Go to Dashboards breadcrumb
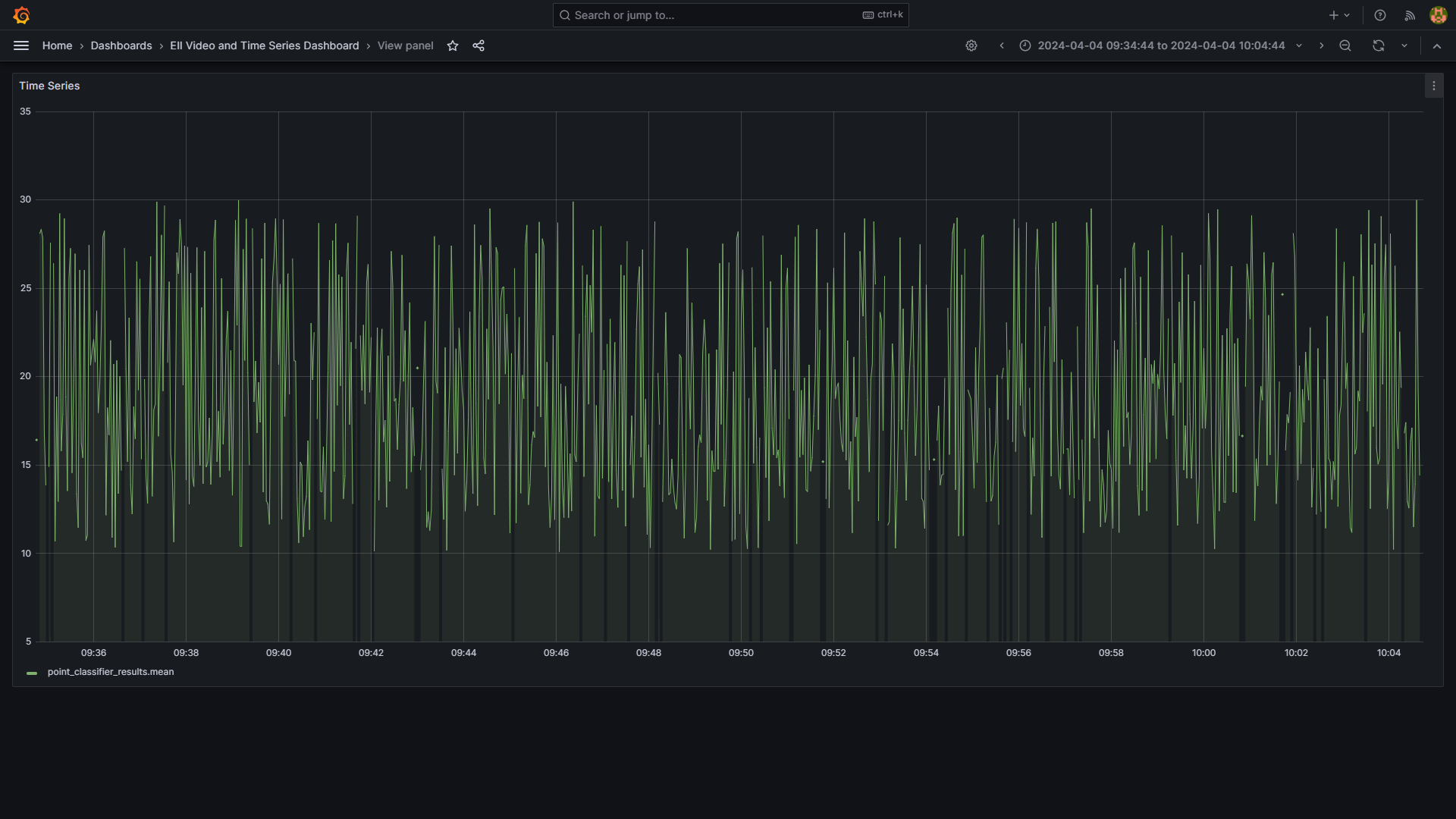The image size is (1456, 819). click(121, 45)
